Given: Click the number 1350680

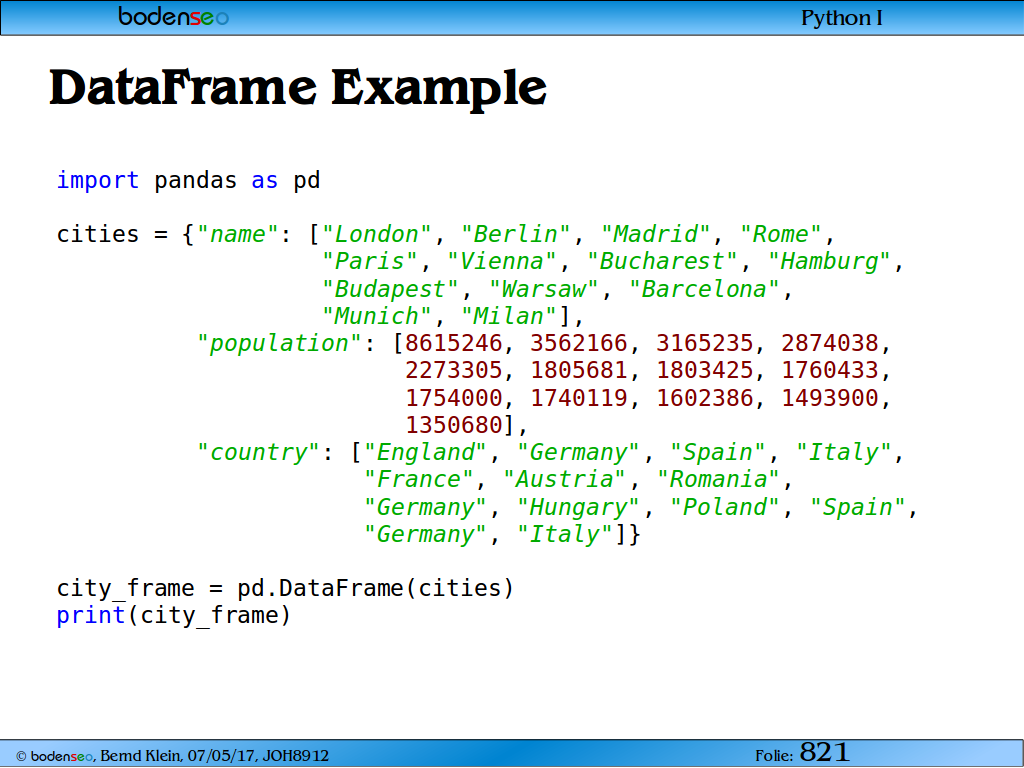Looking at the screenshot, I should coord(454,426).
